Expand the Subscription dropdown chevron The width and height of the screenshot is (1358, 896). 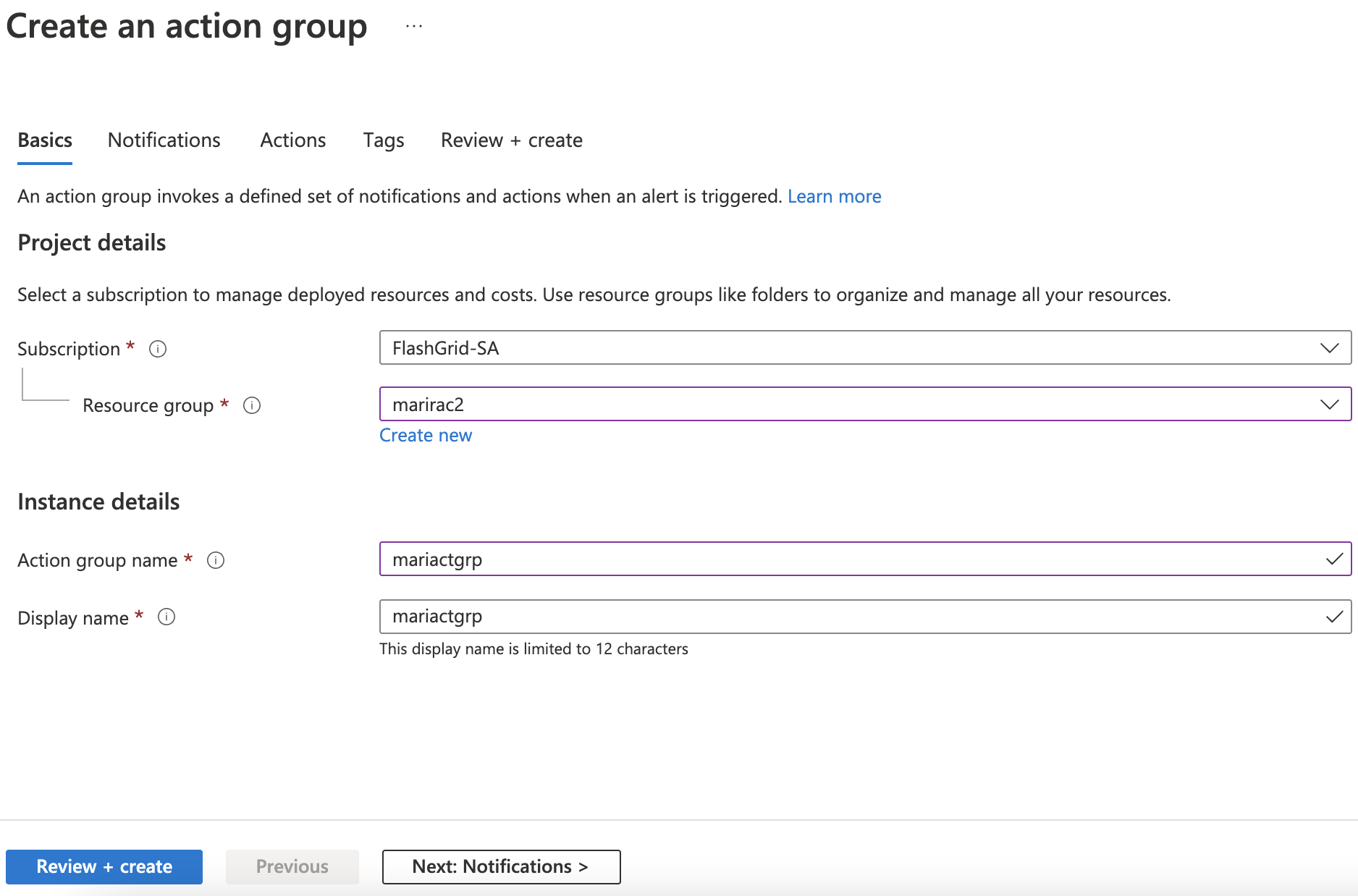point(1329,348)
